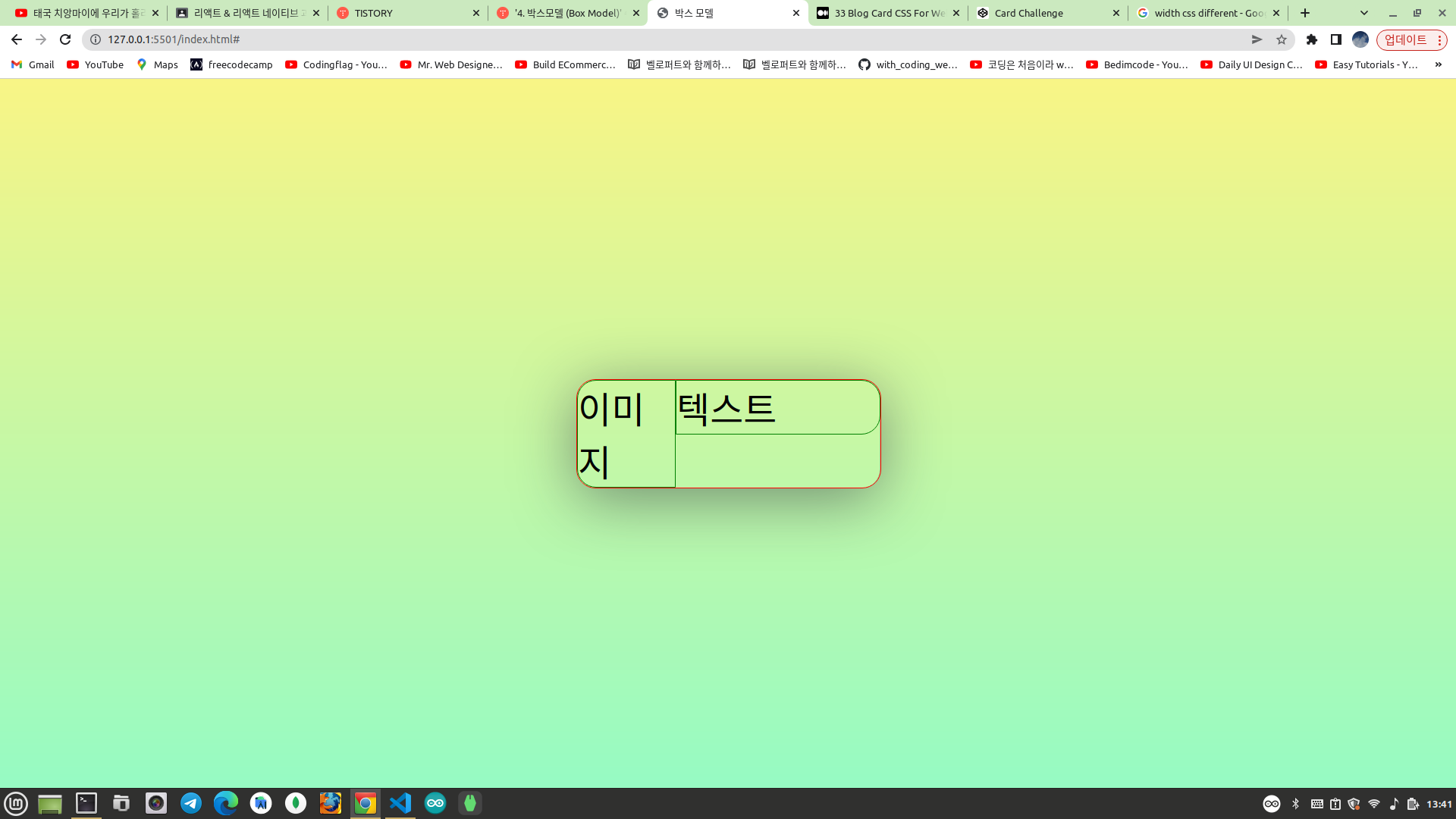This screenshot has width=1456, height=819.
Task: Toggle the browser side panel
Action: pyautogui.click(x=1336, y=39)
